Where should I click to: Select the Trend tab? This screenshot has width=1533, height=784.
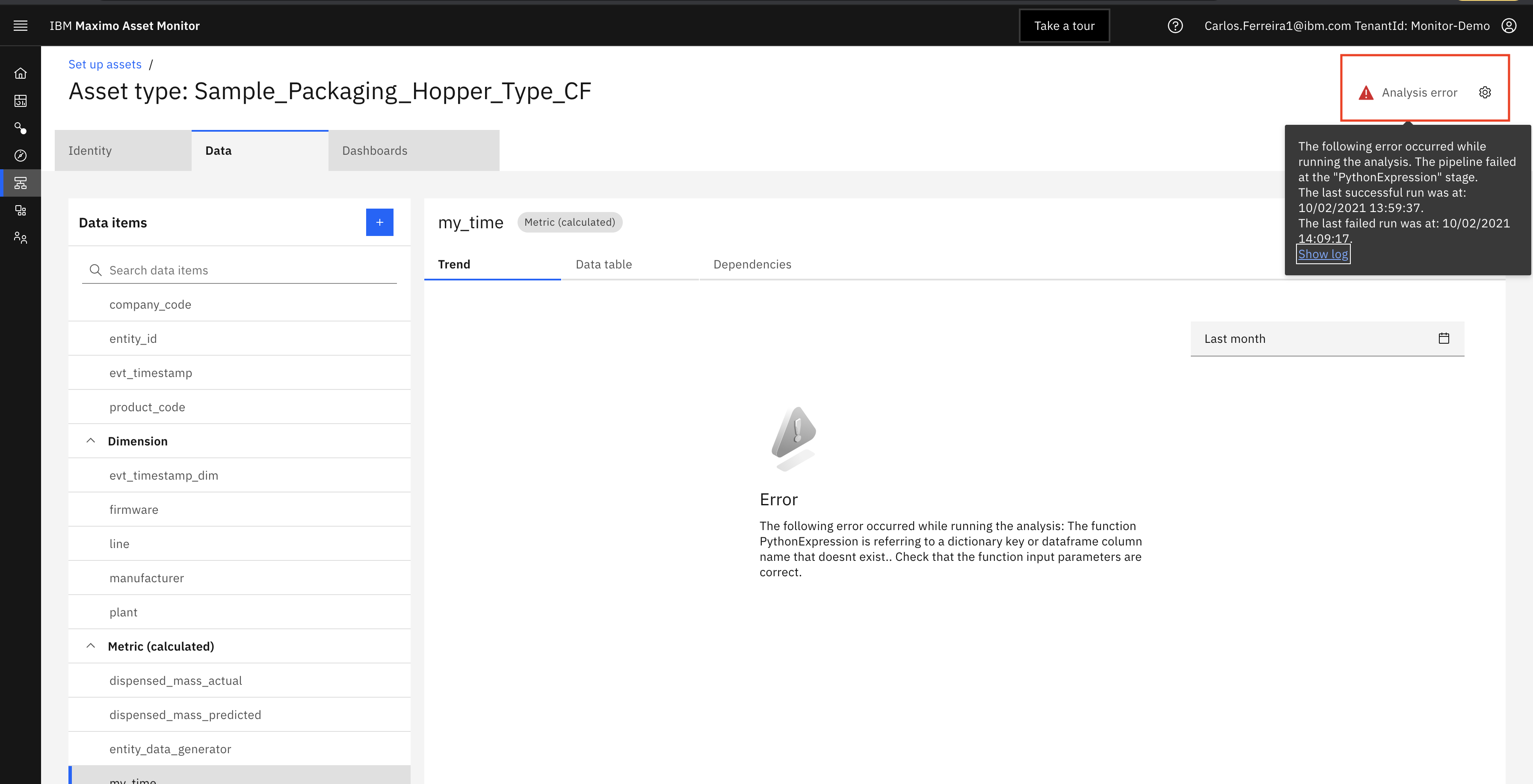coord(493,264)
